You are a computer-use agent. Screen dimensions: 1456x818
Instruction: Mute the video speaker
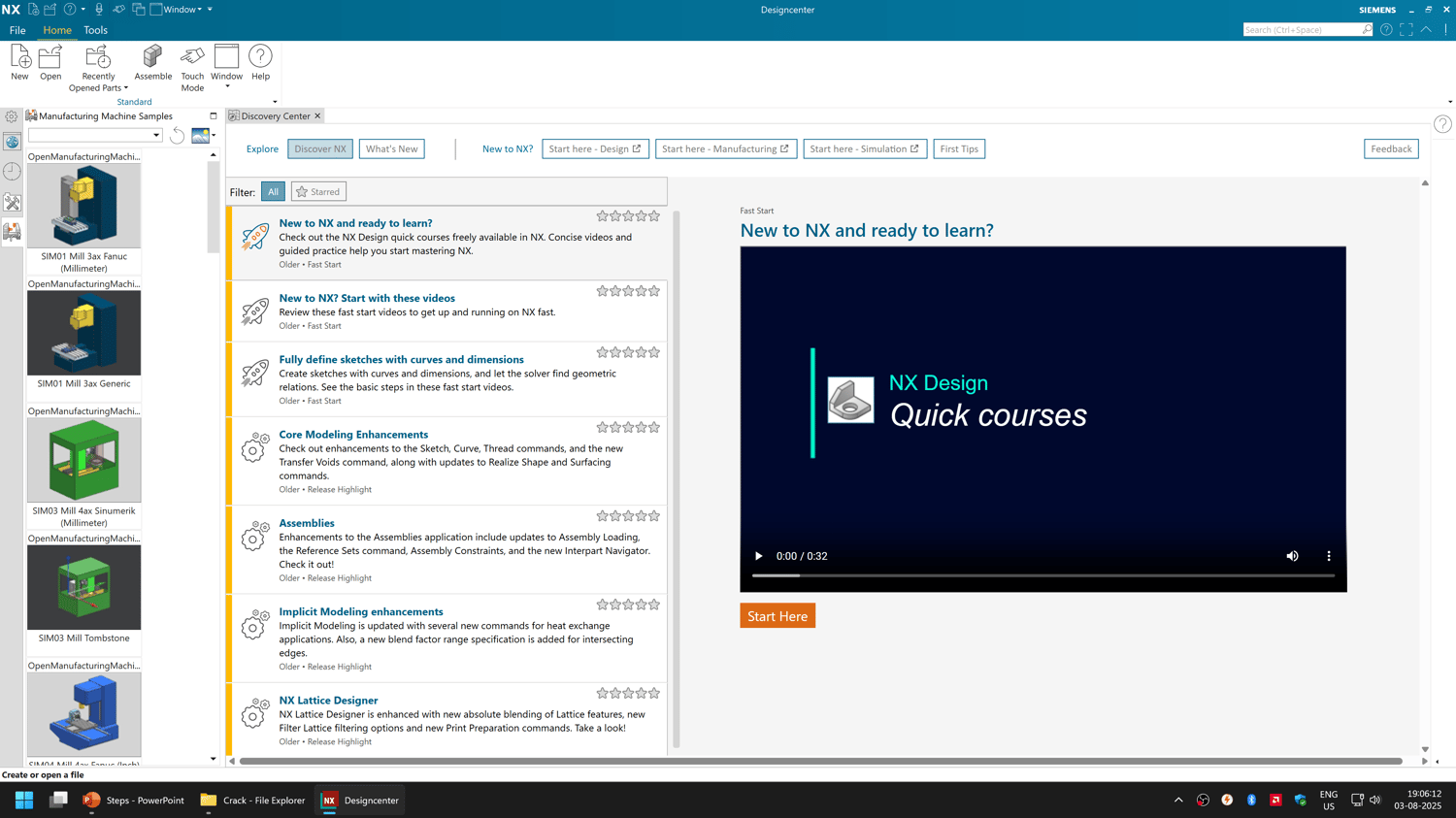pyautogui.click(x=1292, y=556)
